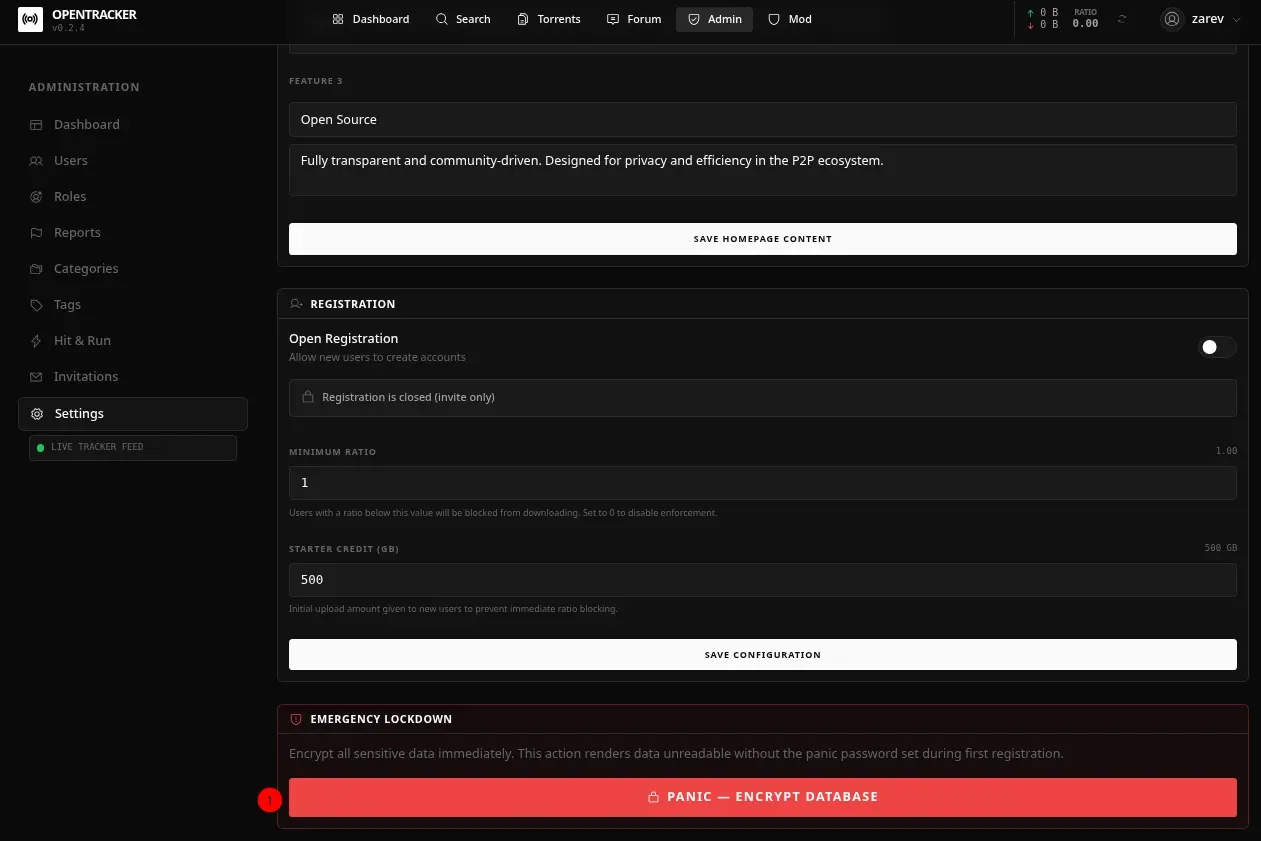Click the Minimum Ratio input field

coord(762,483)
